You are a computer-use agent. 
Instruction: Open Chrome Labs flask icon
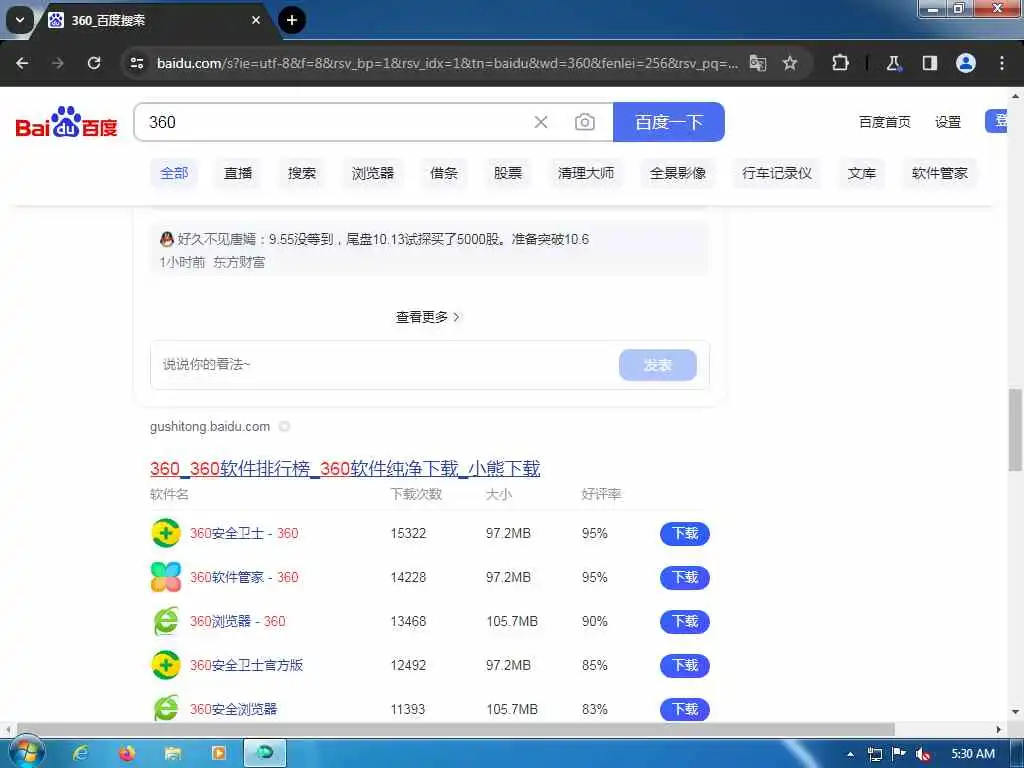click(x=893, y=63)
